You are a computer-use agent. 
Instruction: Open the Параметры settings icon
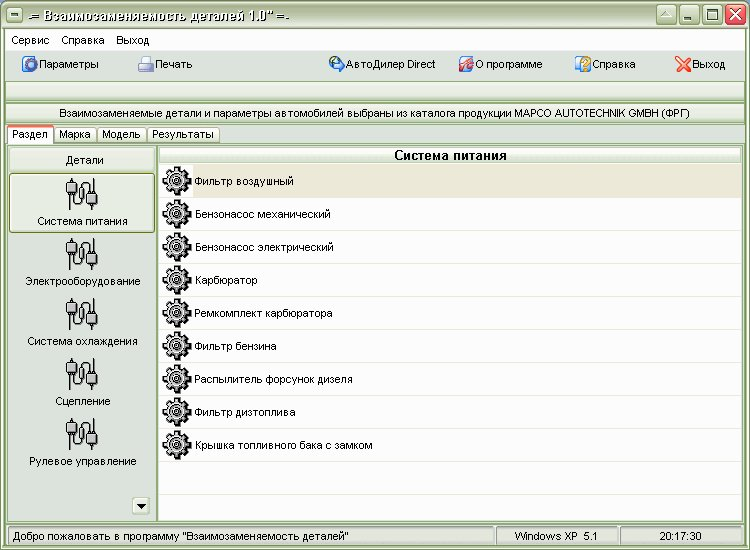30,64
